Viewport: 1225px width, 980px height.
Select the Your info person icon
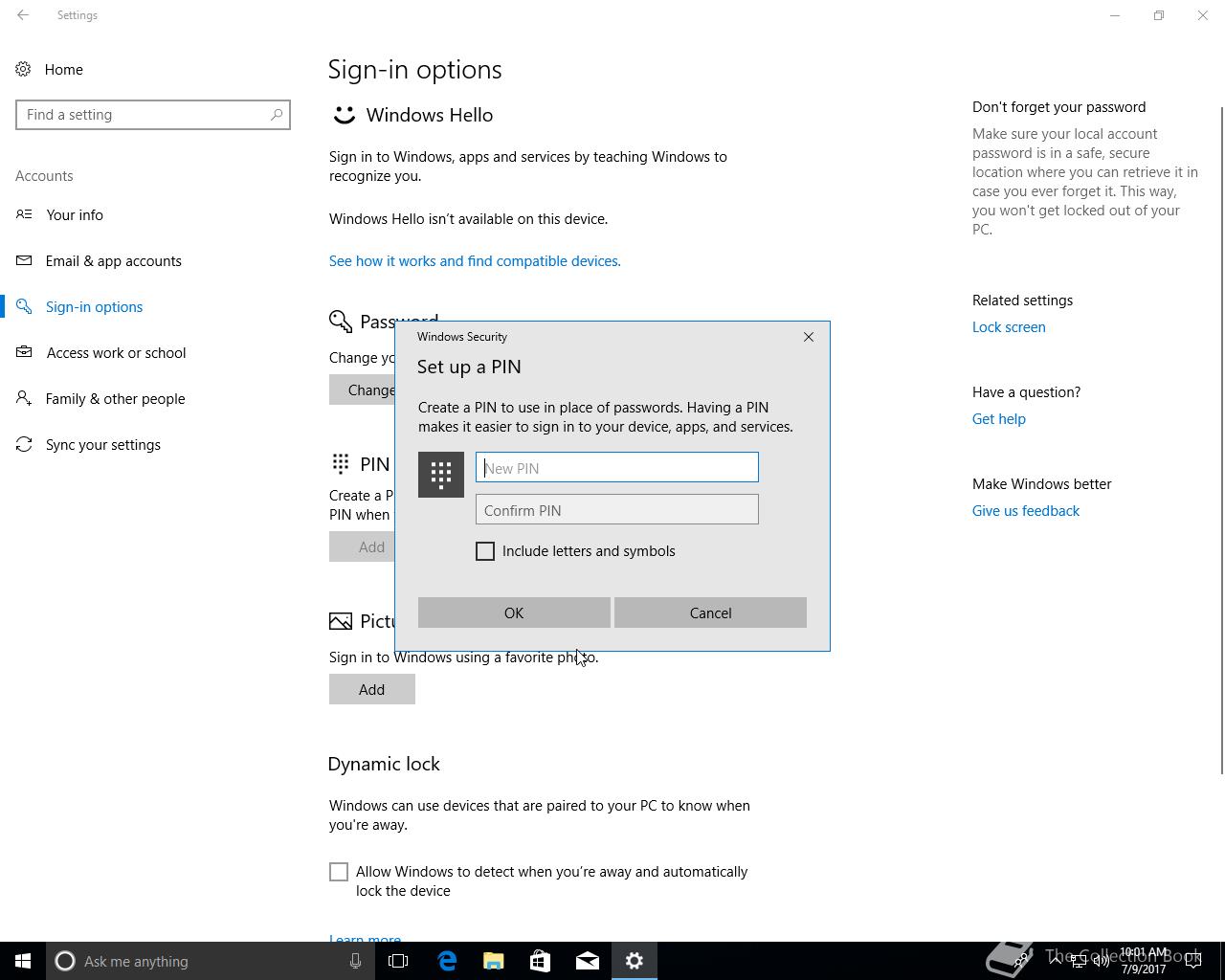24,214
